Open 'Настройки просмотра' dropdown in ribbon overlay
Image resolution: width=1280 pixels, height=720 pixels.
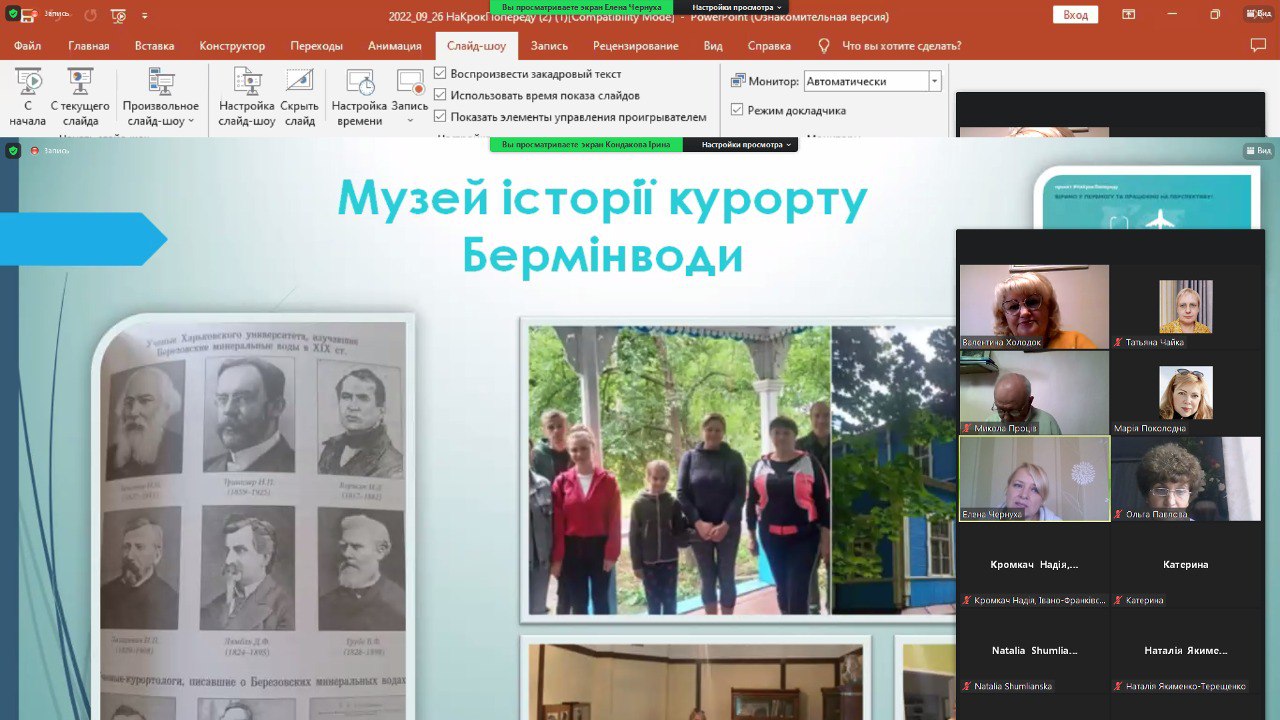pos(733,7)
